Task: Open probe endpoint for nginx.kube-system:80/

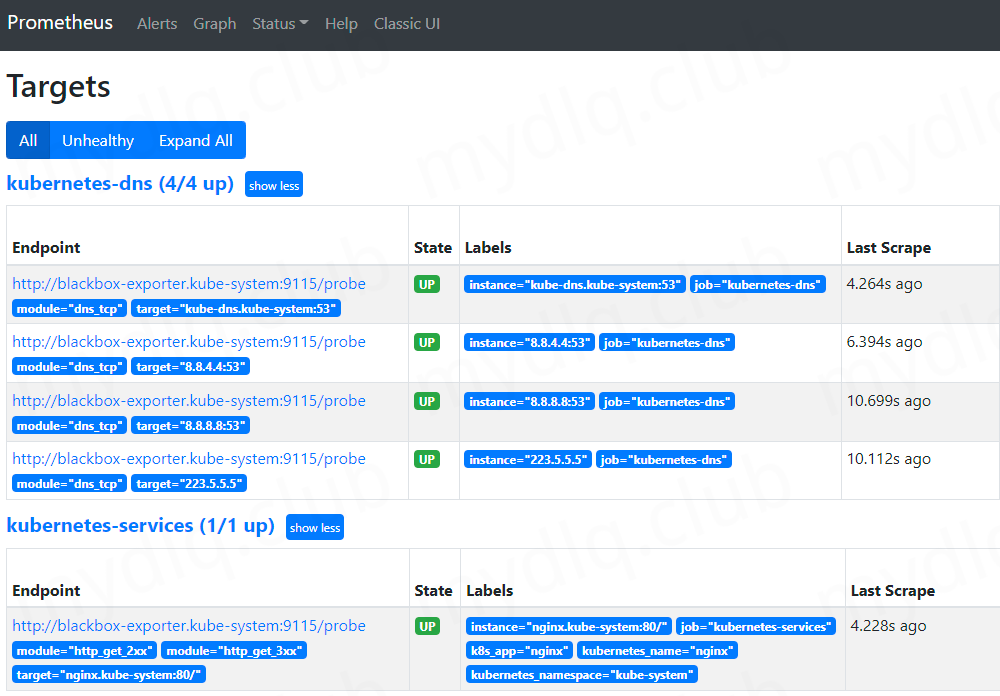Action: 189,626
